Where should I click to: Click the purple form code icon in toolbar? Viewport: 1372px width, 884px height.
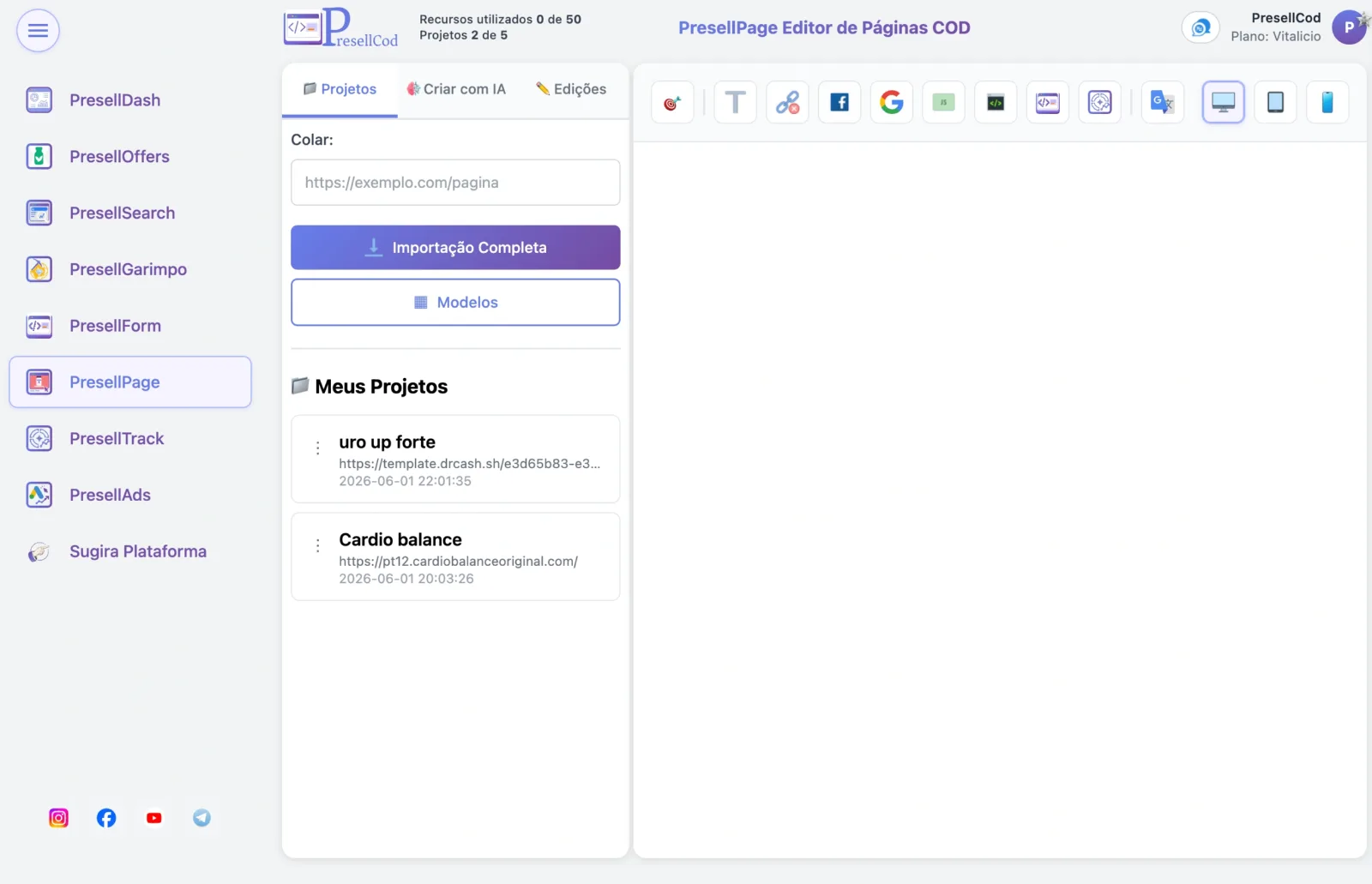[1048, 103]
